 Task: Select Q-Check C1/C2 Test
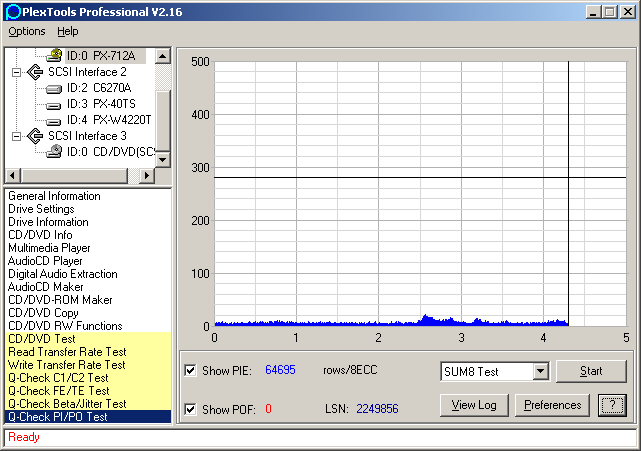[x=88, y=378]
